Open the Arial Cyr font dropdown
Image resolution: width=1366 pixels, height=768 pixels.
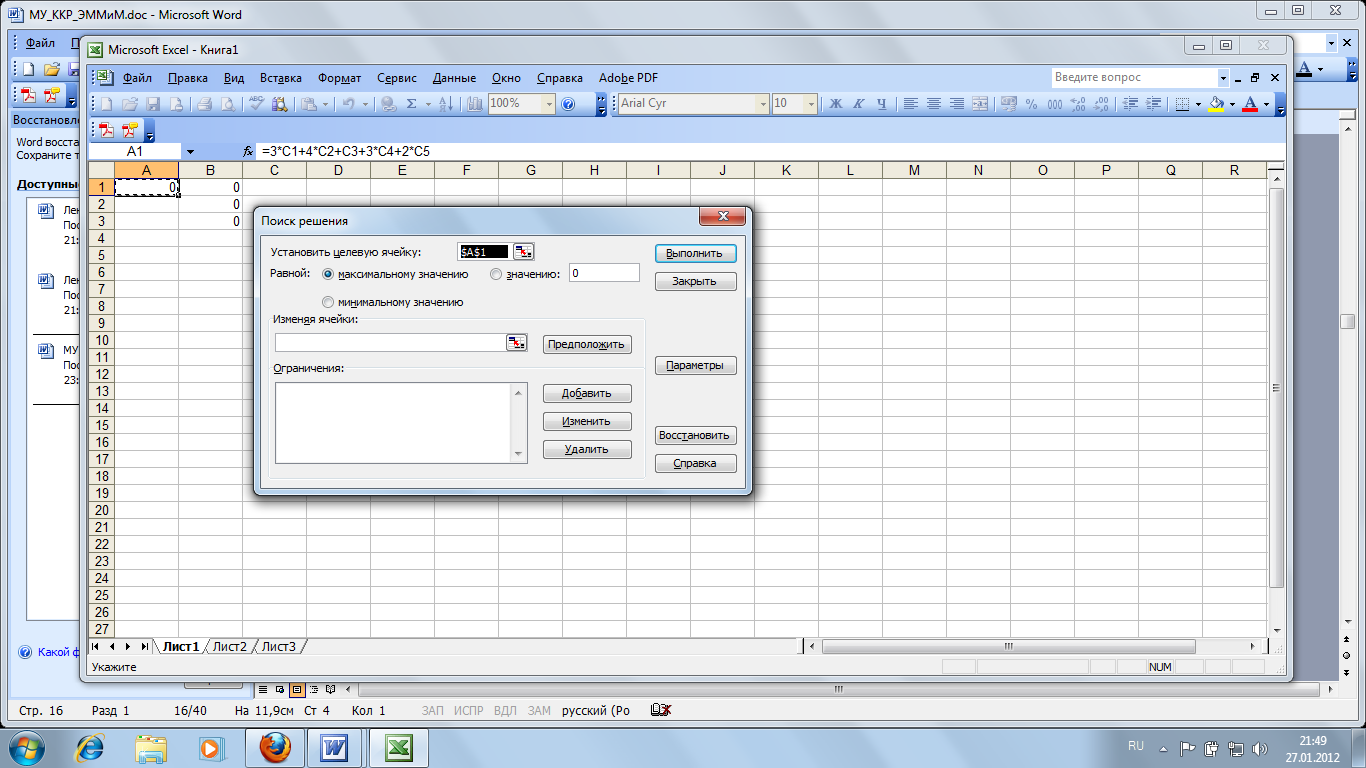tap(763, 103)
